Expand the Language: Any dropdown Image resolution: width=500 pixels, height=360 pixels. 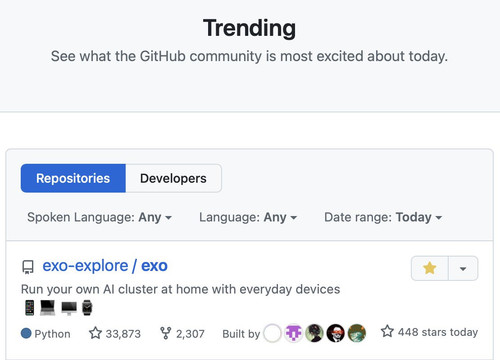248,217
